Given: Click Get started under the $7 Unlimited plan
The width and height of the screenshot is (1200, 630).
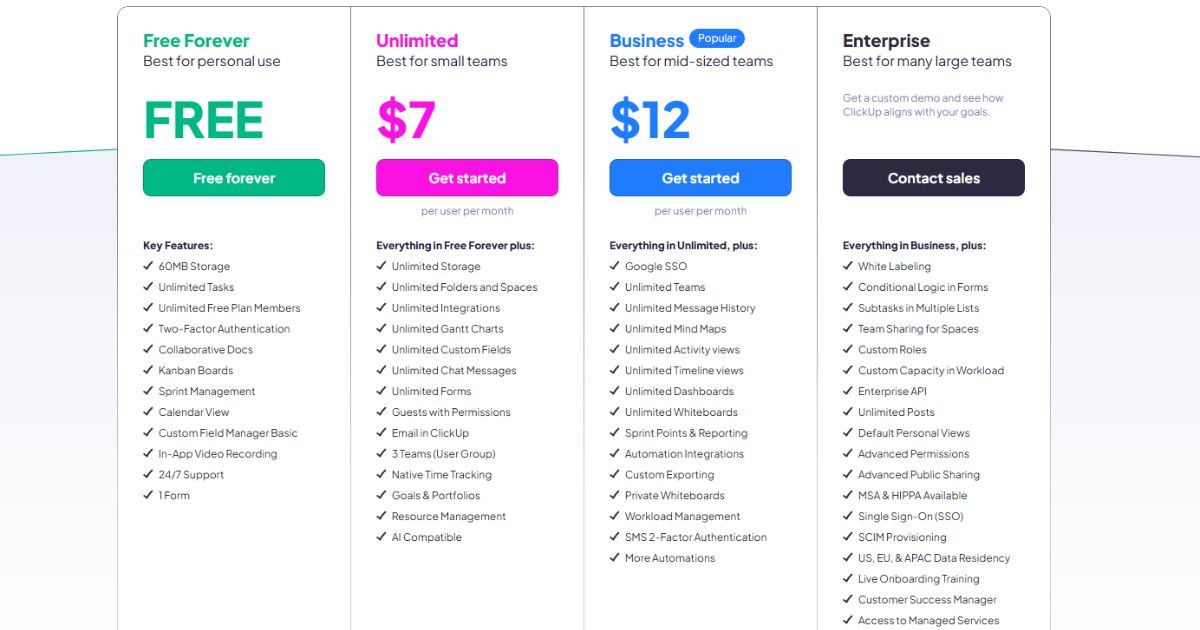Looking at the screenshot, I should pyautogui.click(x=467, y=178).
